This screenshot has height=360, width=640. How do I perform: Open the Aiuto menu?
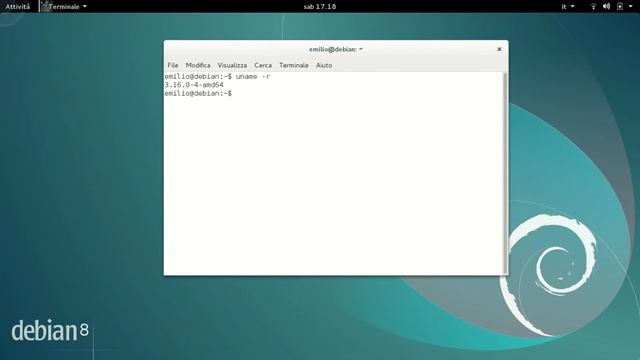pyautogui.click(x=324, y=65)
